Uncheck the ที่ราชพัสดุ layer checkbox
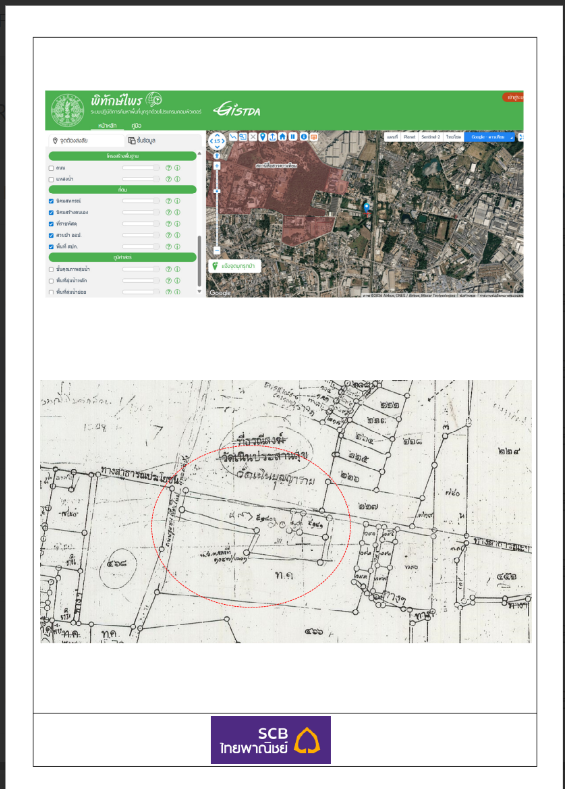The height and width of the screenshot is (789, 565). click(x=51, y=224)
